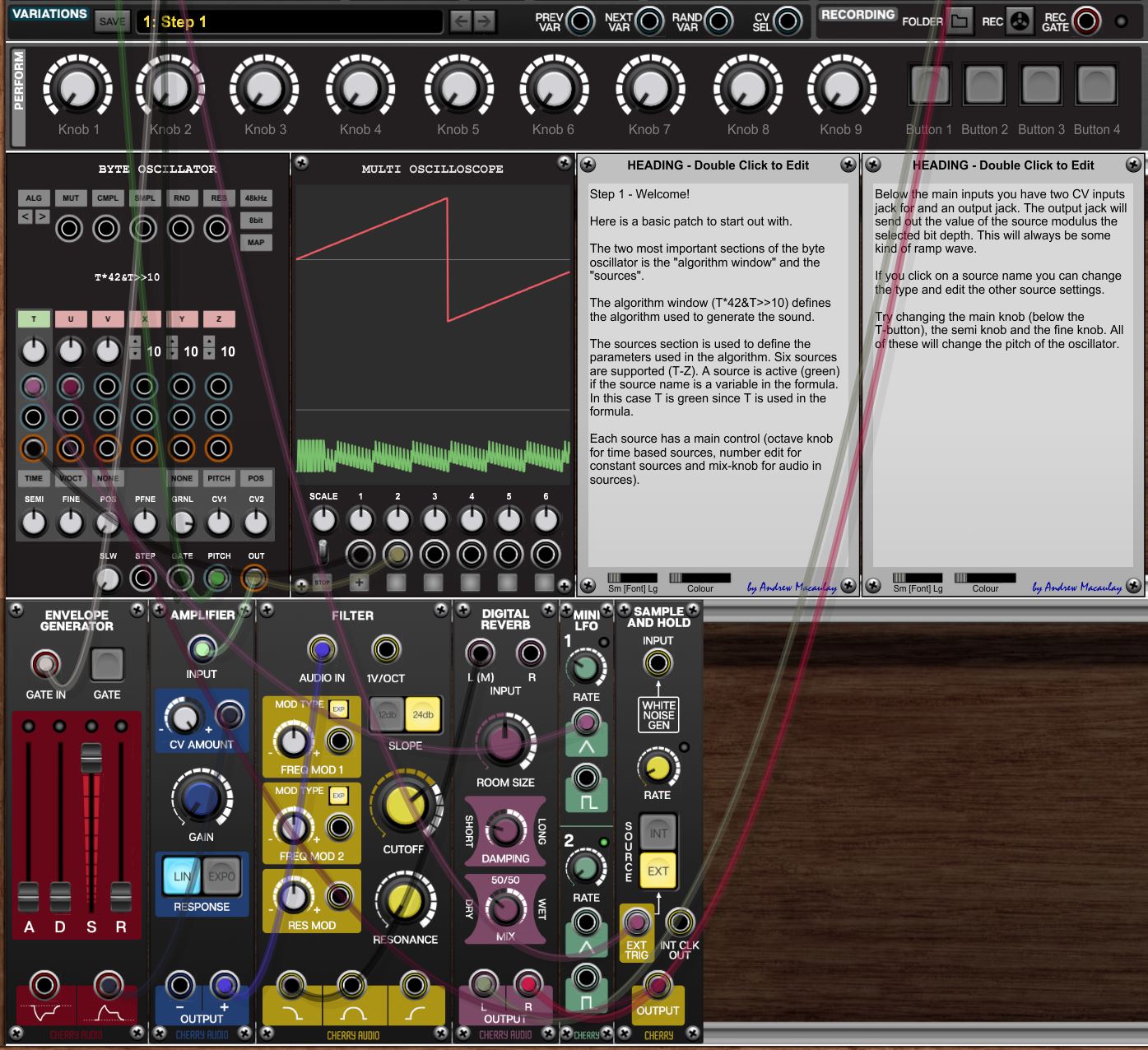Click the RND button
Screen dimensions: 1148x1050
point(182,198)
